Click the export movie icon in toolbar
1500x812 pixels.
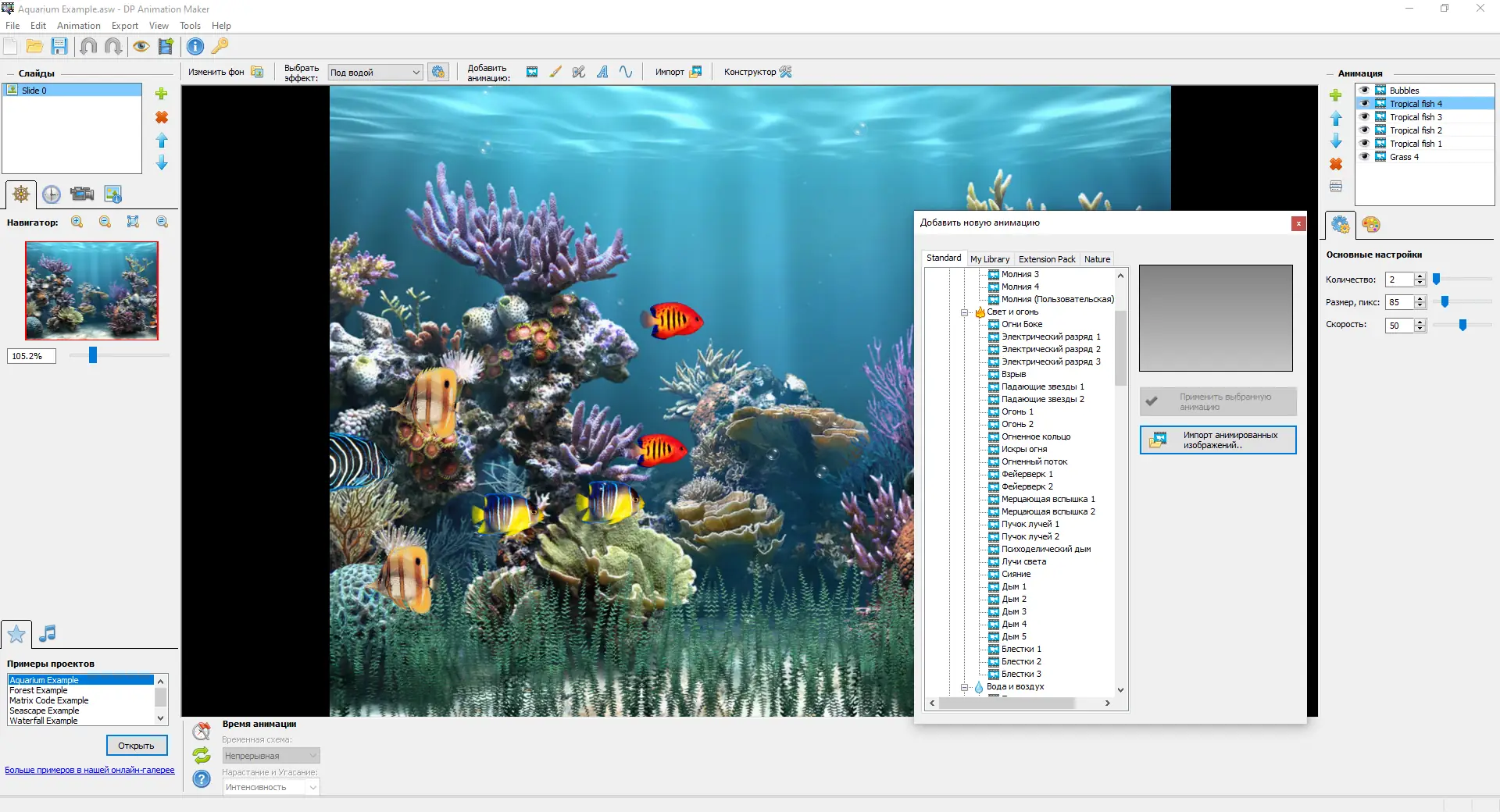click(x=166, y=46)
